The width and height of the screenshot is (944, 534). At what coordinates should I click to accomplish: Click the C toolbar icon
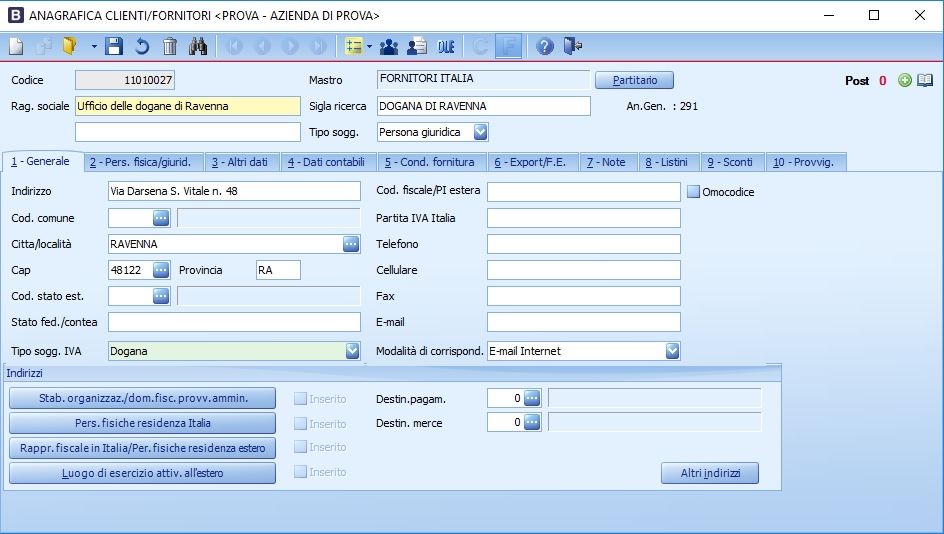point(480,46)
